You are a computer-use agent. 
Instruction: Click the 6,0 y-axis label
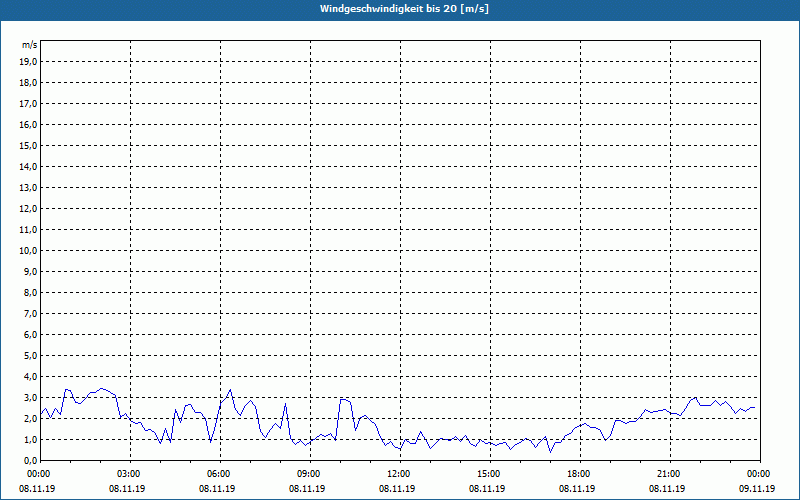[32, 335]
